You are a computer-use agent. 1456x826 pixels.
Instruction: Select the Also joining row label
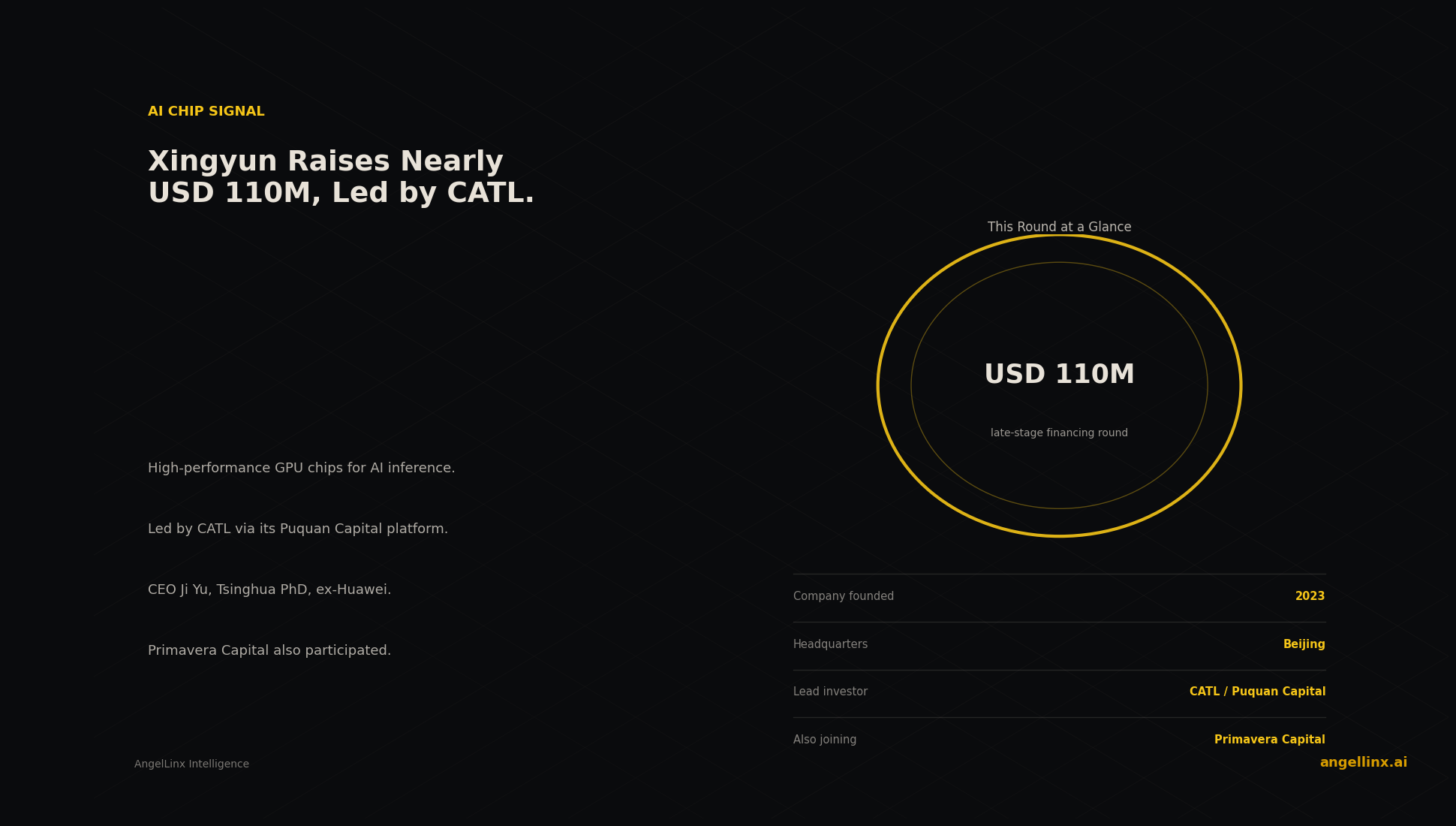pos(825,740)
